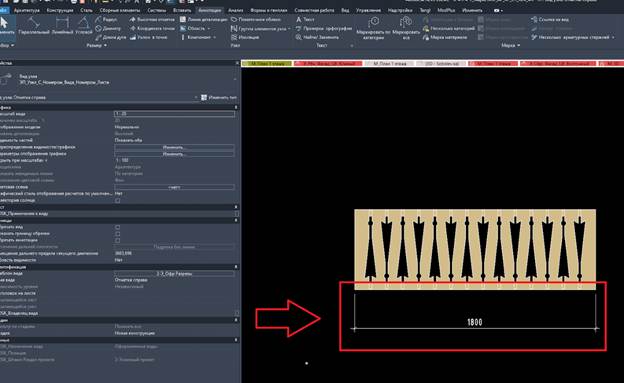The width and height of the screenshot is (624, 383).
Task: Open the Вставить ribbon tab
Action: coord(182,10)
